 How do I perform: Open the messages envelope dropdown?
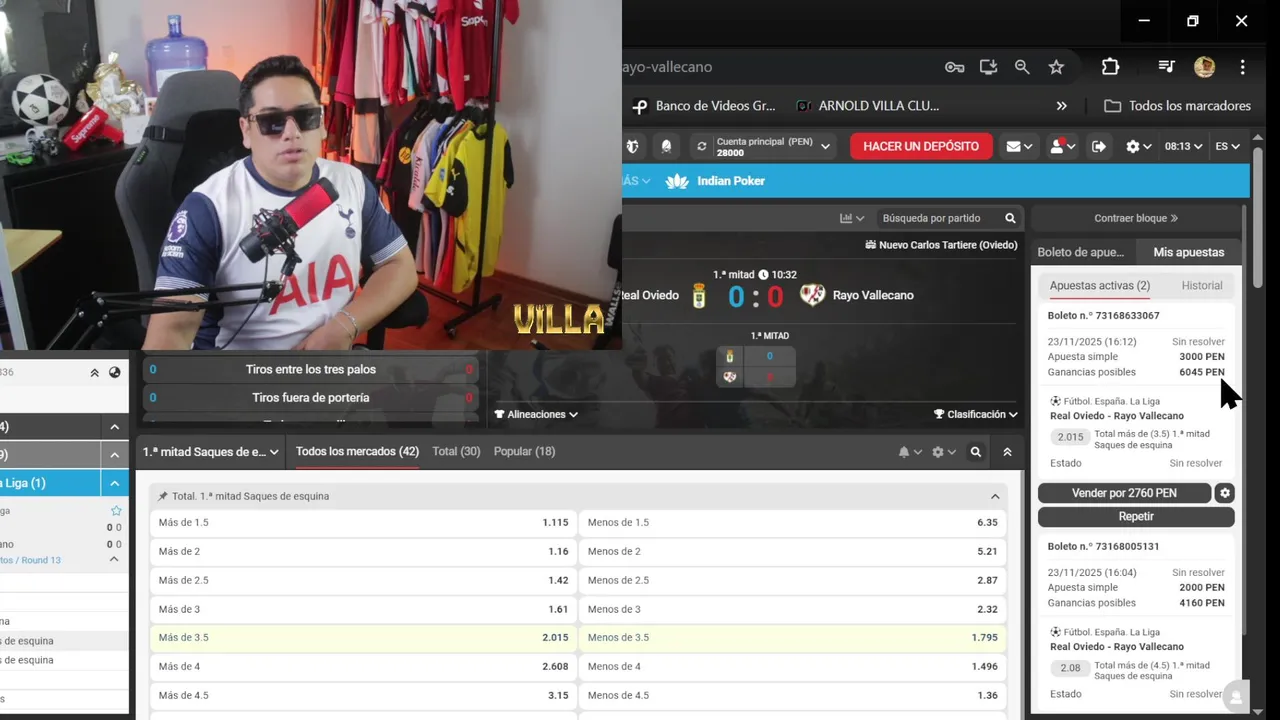point(1020,146)
